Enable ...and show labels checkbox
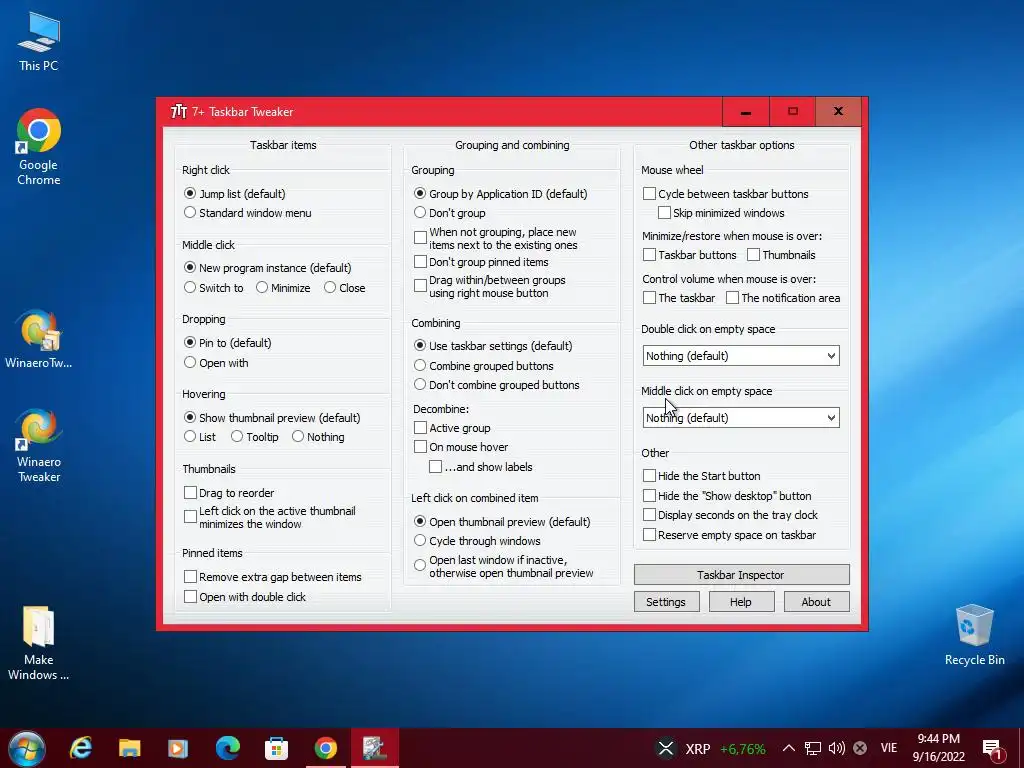Screen dimensions: 1024x768 point(481,468)
